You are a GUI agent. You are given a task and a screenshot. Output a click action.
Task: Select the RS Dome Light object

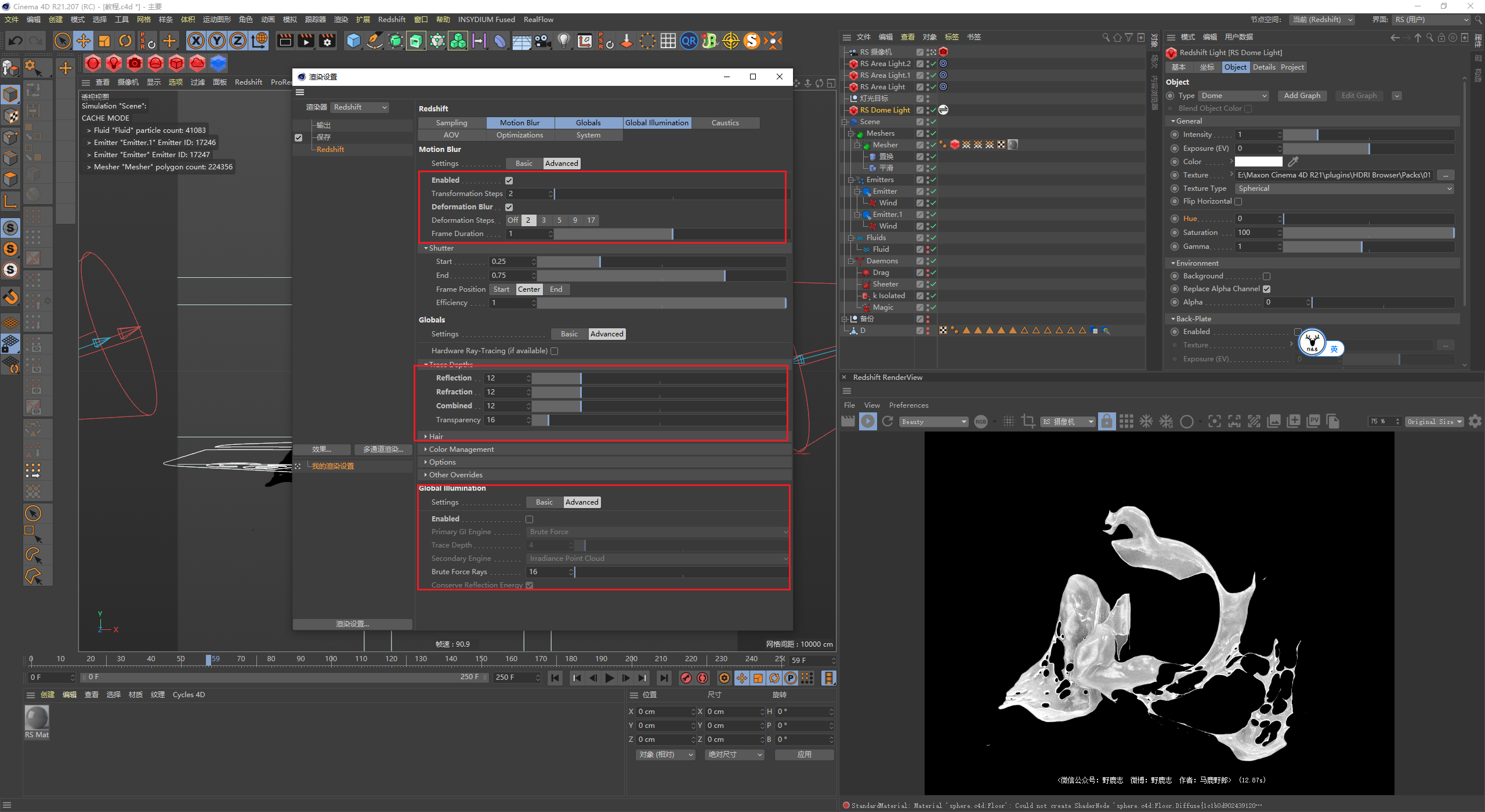click(885, 110)
